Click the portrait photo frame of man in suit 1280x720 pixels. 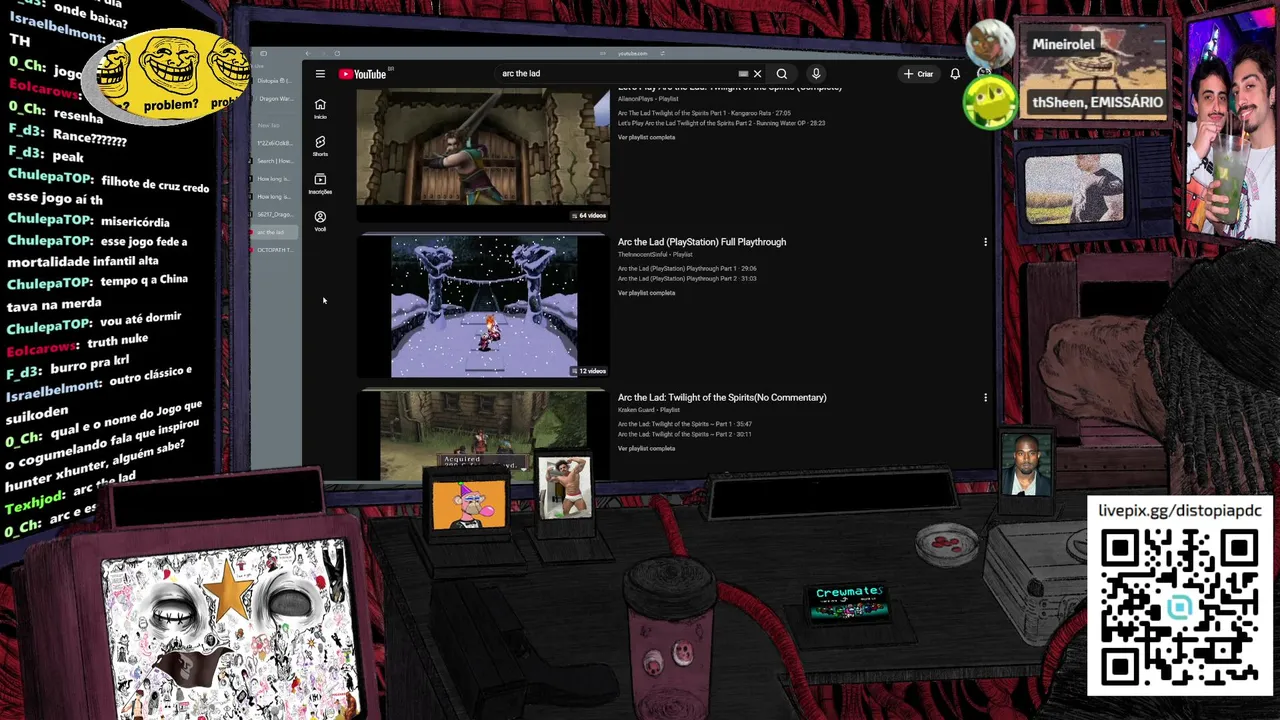pos(1026,464)
